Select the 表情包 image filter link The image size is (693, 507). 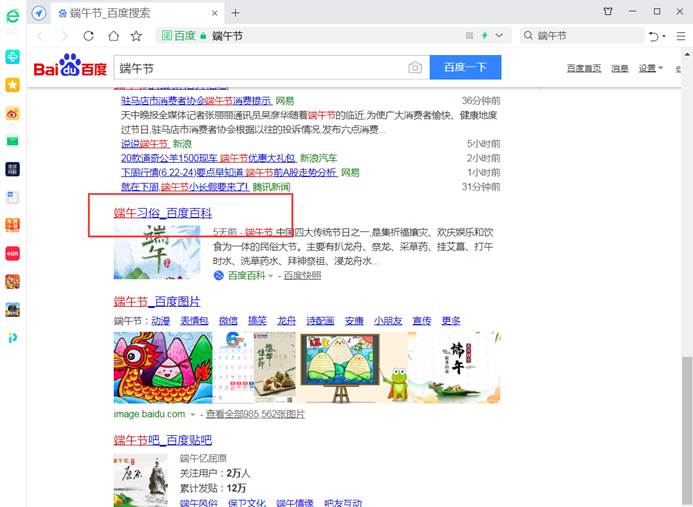[x=194, y=321]
